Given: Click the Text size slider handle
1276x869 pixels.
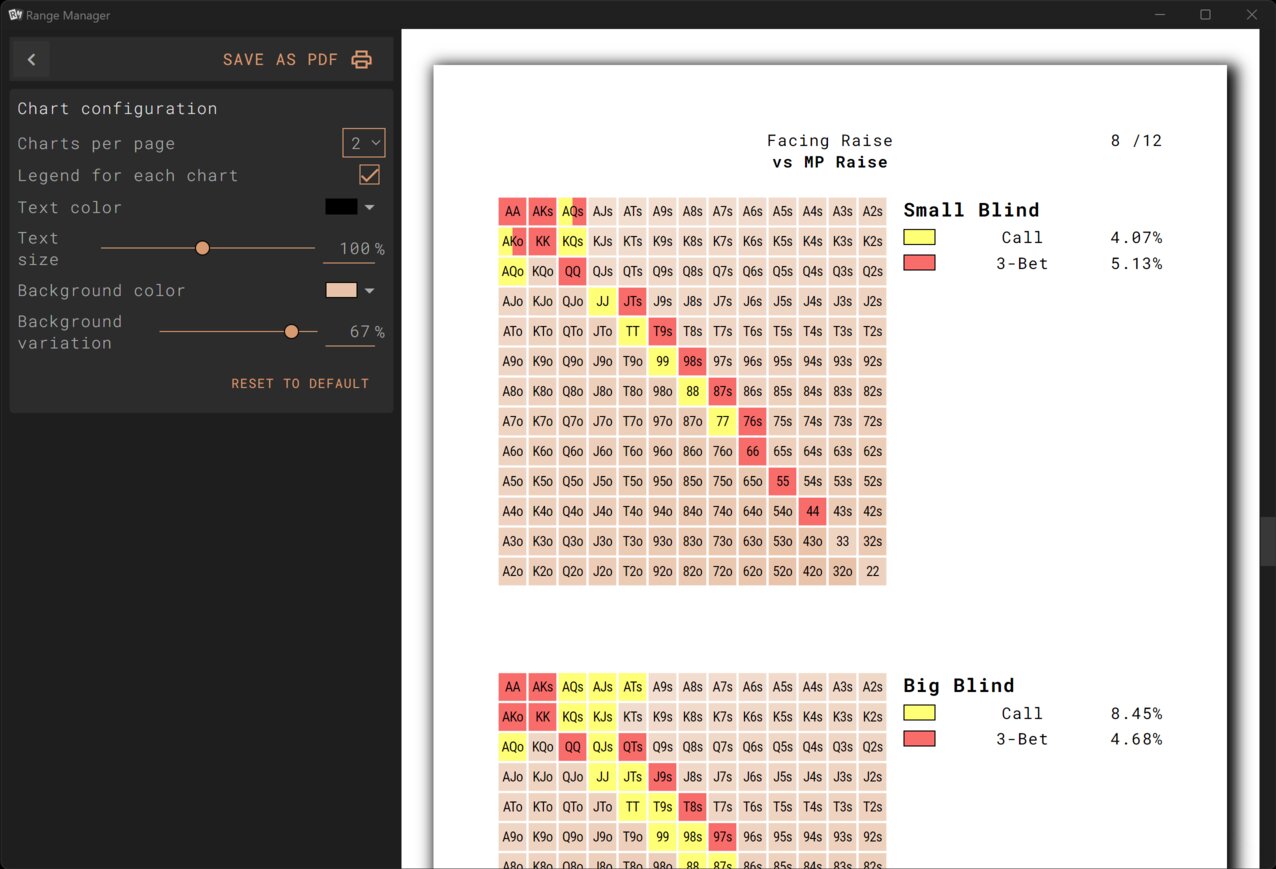Looking at the screenshot, I should 202,248.
